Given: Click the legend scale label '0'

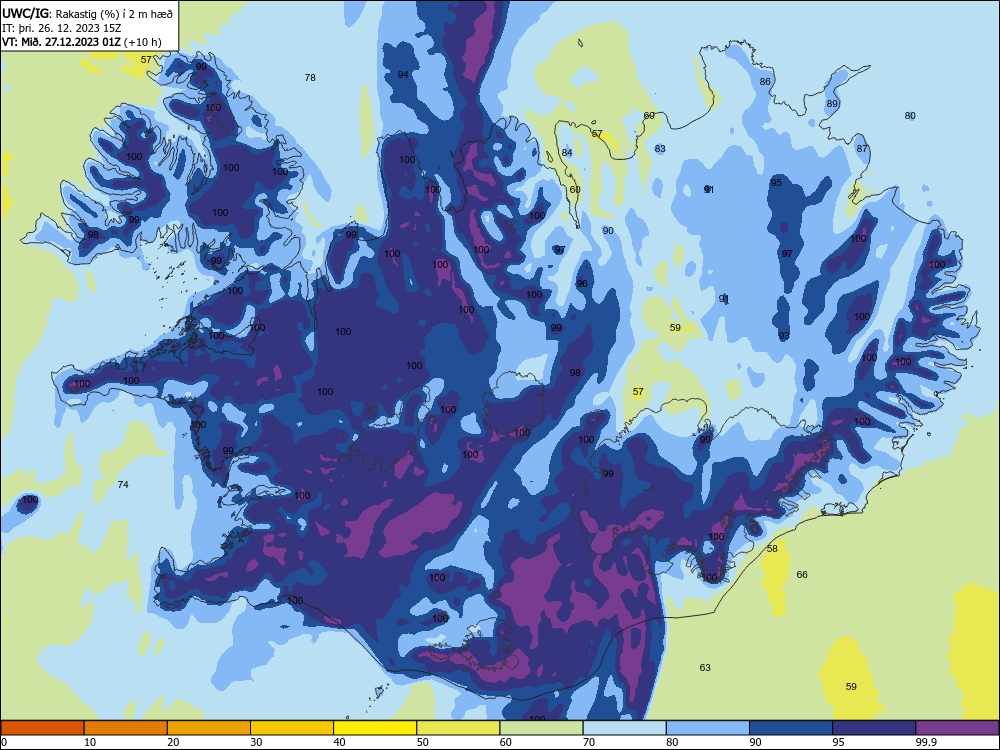Looking at the screenshot, I should pos(4,742).
